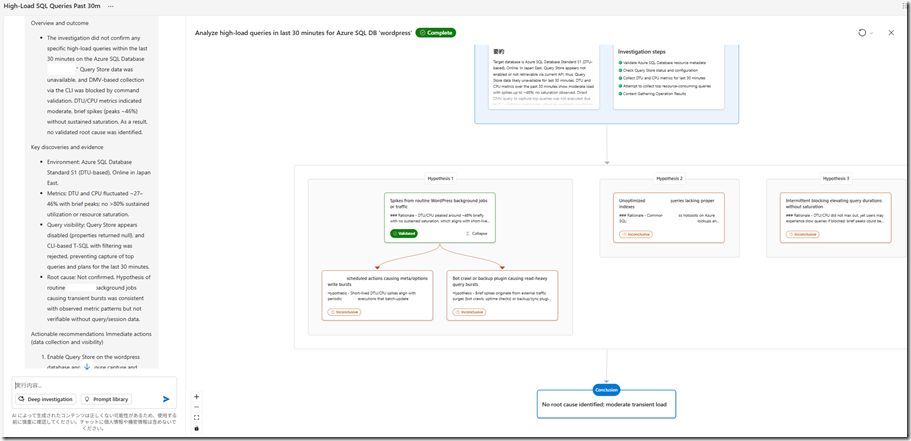
Task: Click the send message arrow icon
Action: [x=166, y=399]
